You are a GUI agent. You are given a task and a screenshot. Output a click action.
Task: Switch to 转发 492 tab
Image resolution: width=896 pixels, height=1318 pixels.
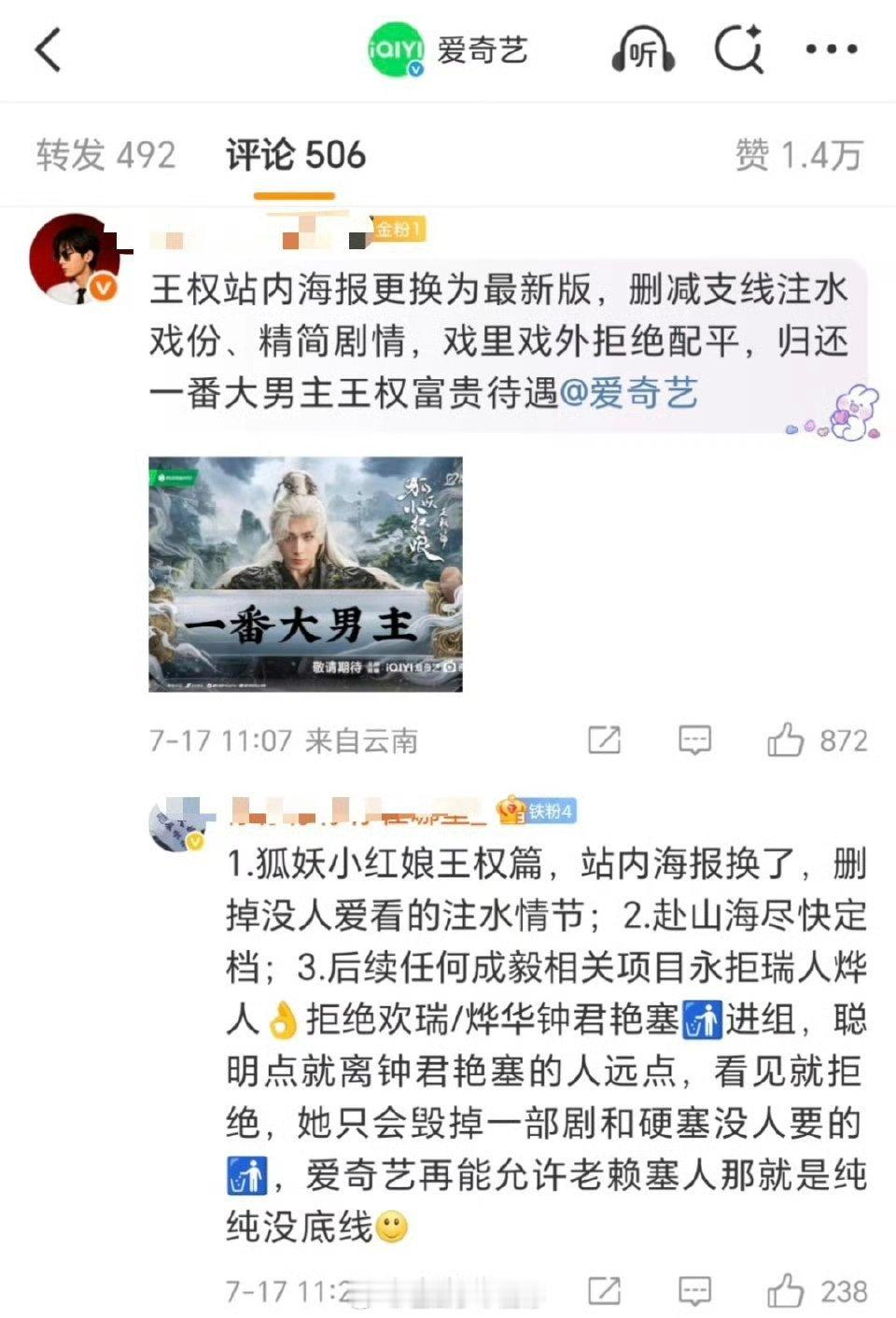[x=105, y=155]
